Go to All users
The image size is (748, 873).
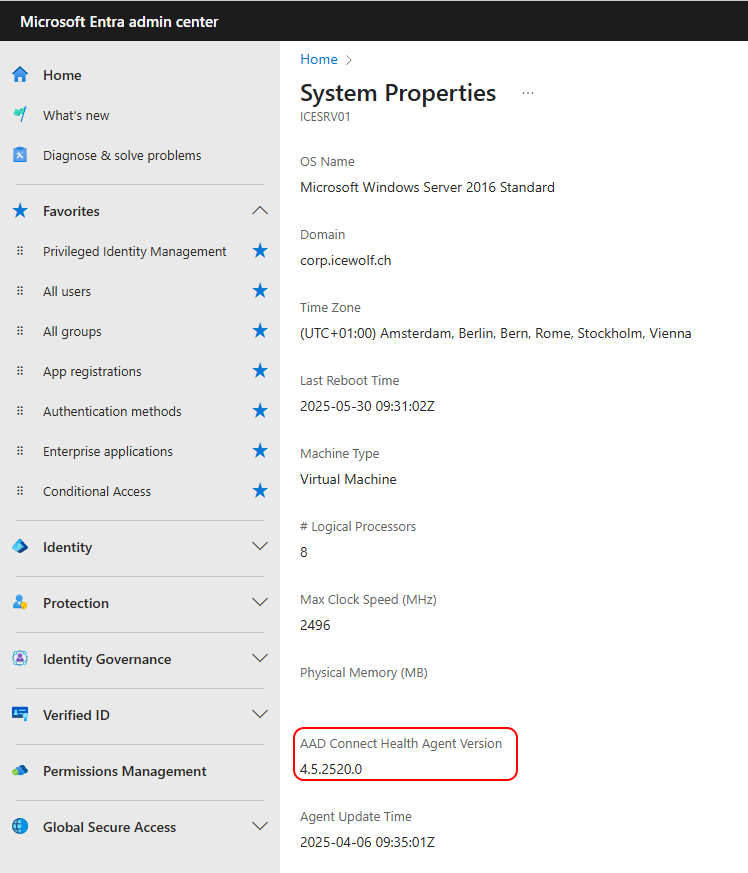(x=67, y=291)
